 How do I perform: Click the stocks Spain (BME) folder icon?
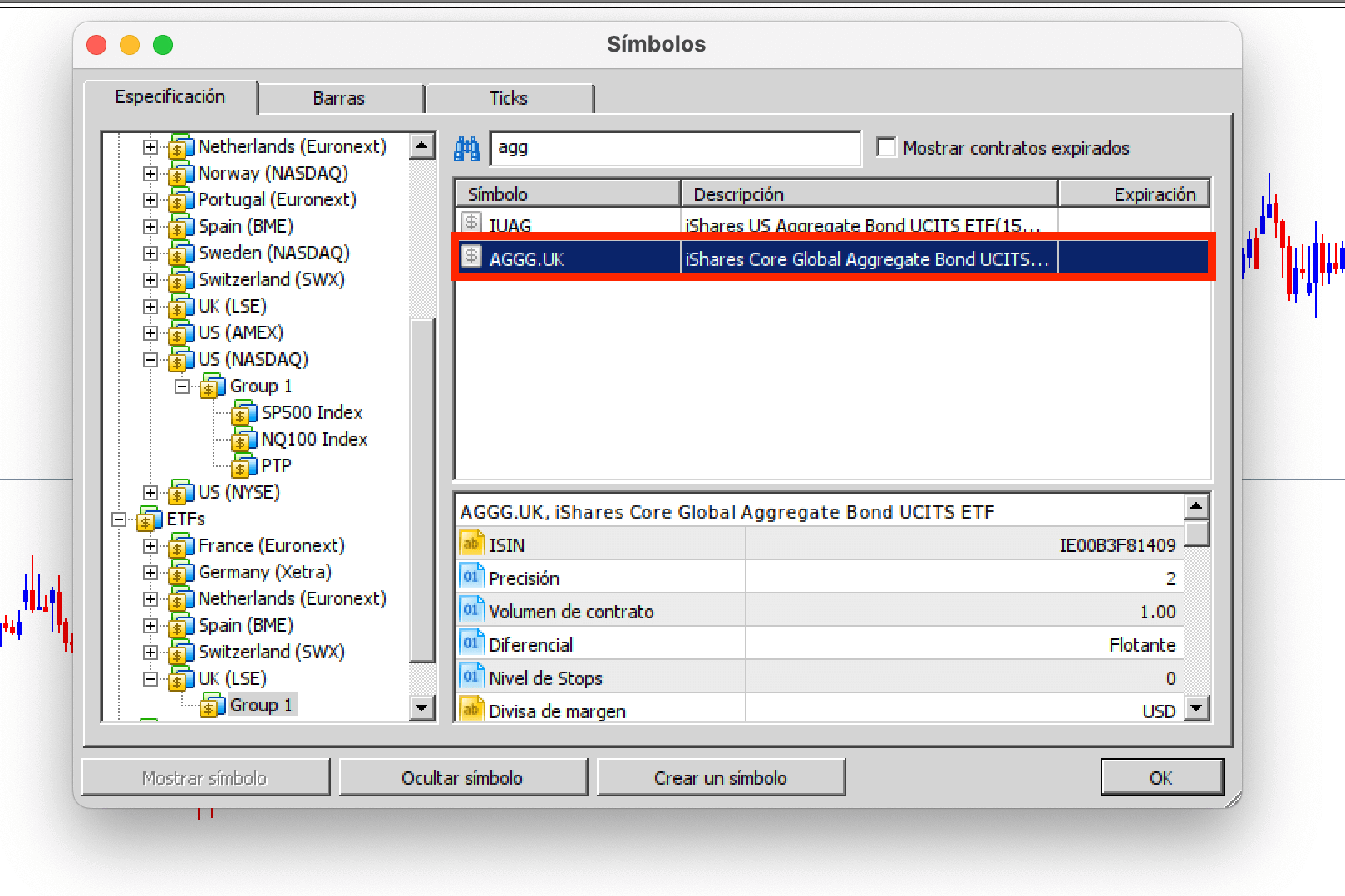click(x=180, y=226)
